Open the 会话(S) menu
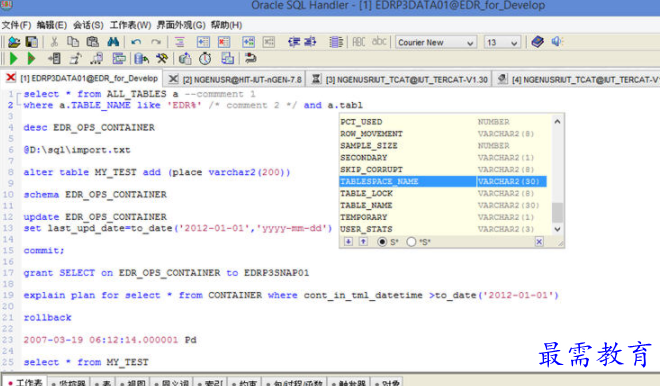 click(x=88, y=25)
